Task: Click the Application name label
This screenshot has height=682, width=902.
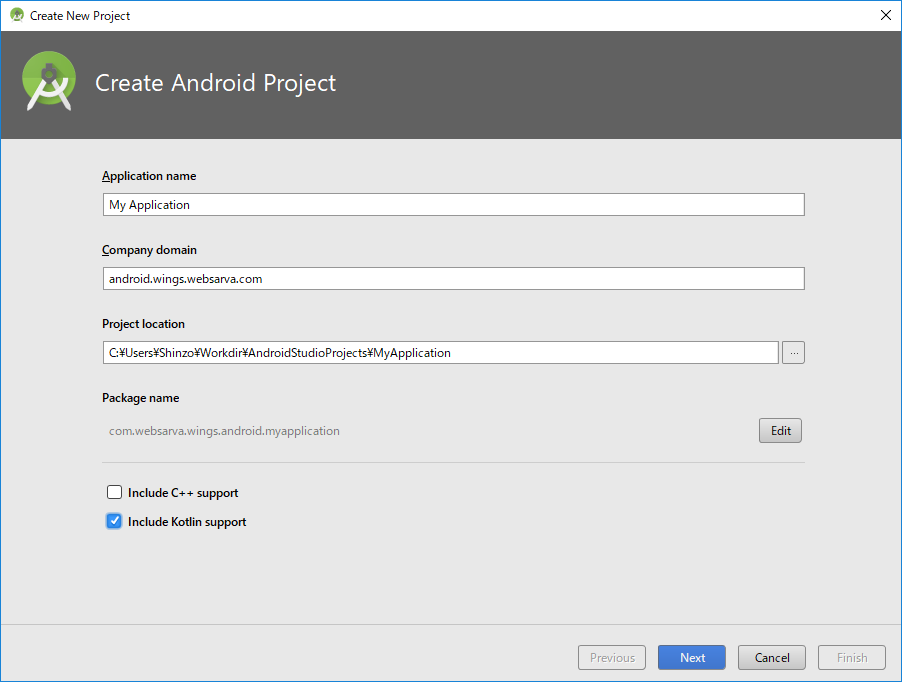Action: (x=149, y=176)
